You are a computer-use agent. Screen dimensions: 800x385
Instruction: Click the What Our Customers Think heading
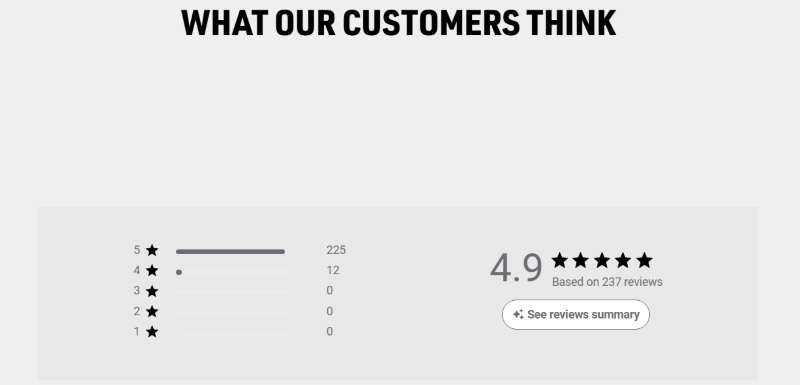[398, 23]
